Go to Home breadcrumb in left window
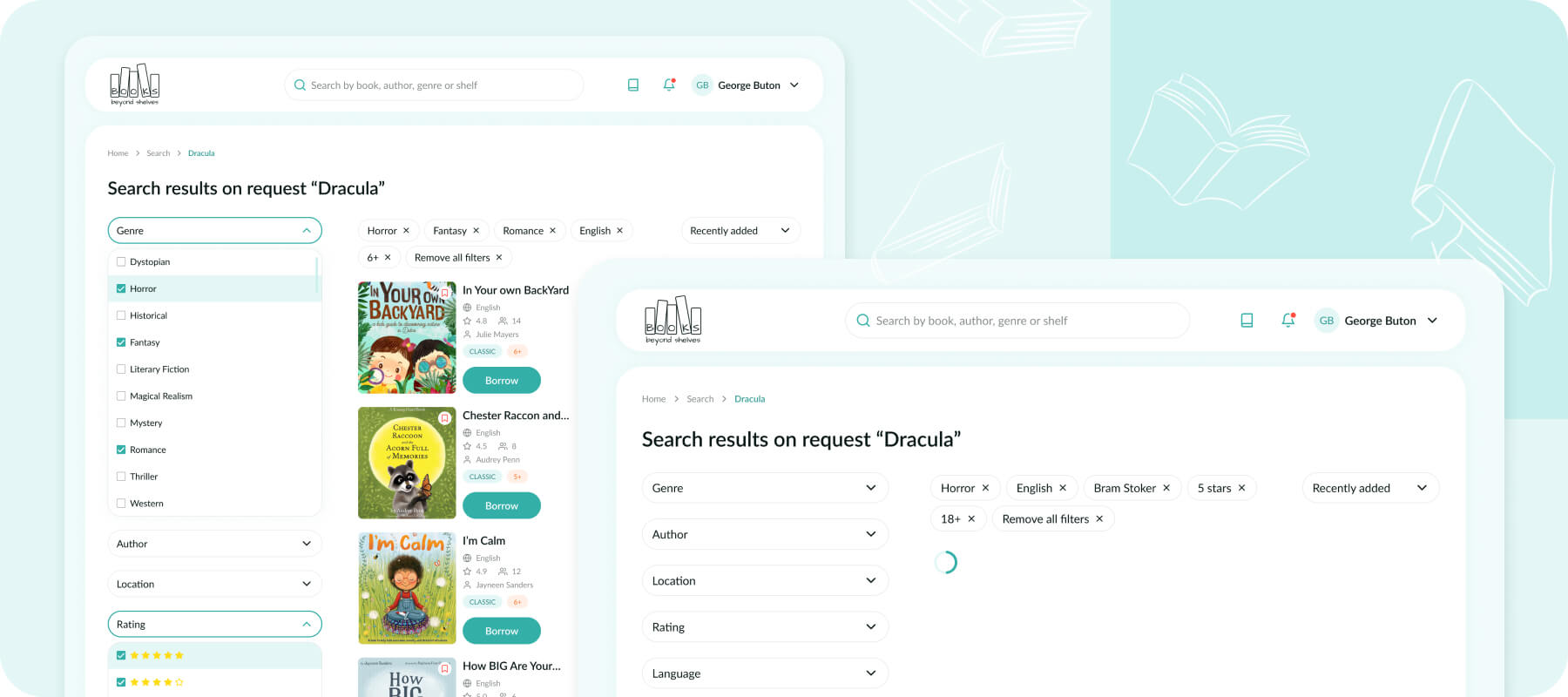This screenshot has height=697, width=1568. 118,153
